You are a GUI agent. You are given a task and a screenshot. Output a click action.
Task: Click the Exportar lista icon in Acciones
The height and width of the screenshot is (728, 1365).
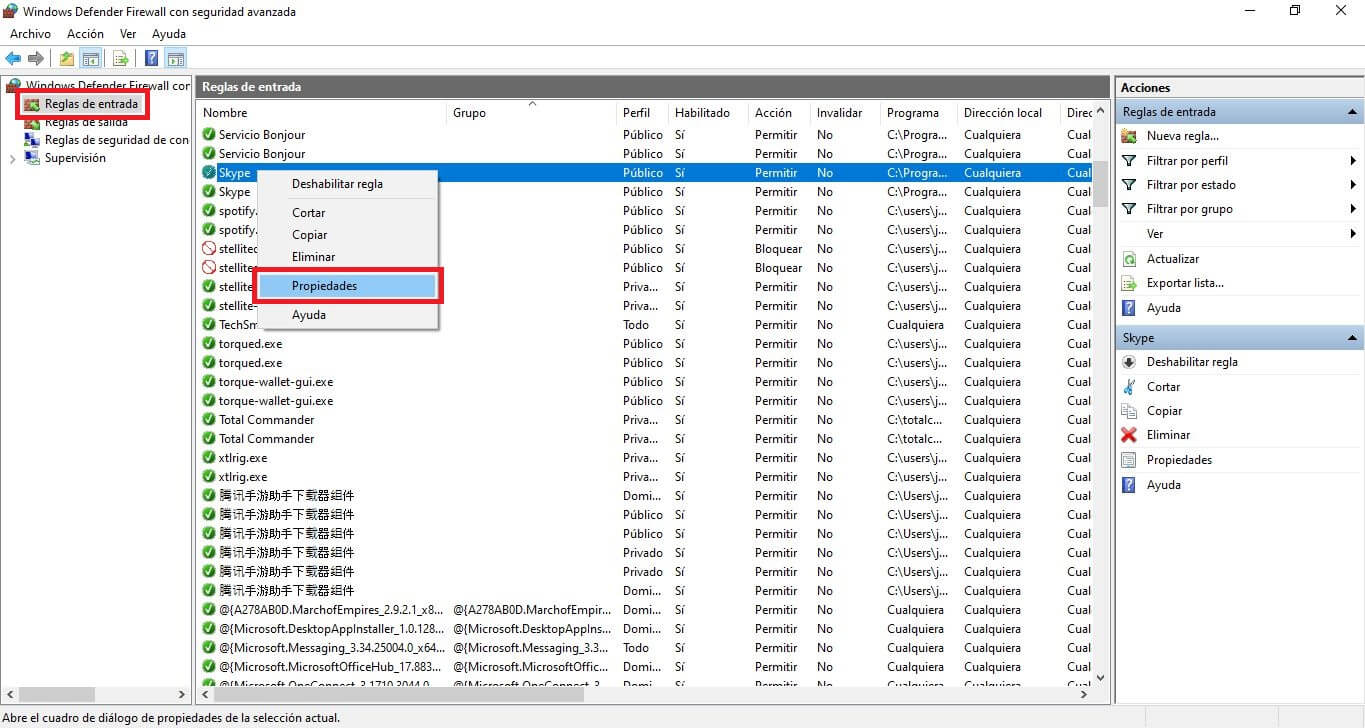coord(1129,283)
